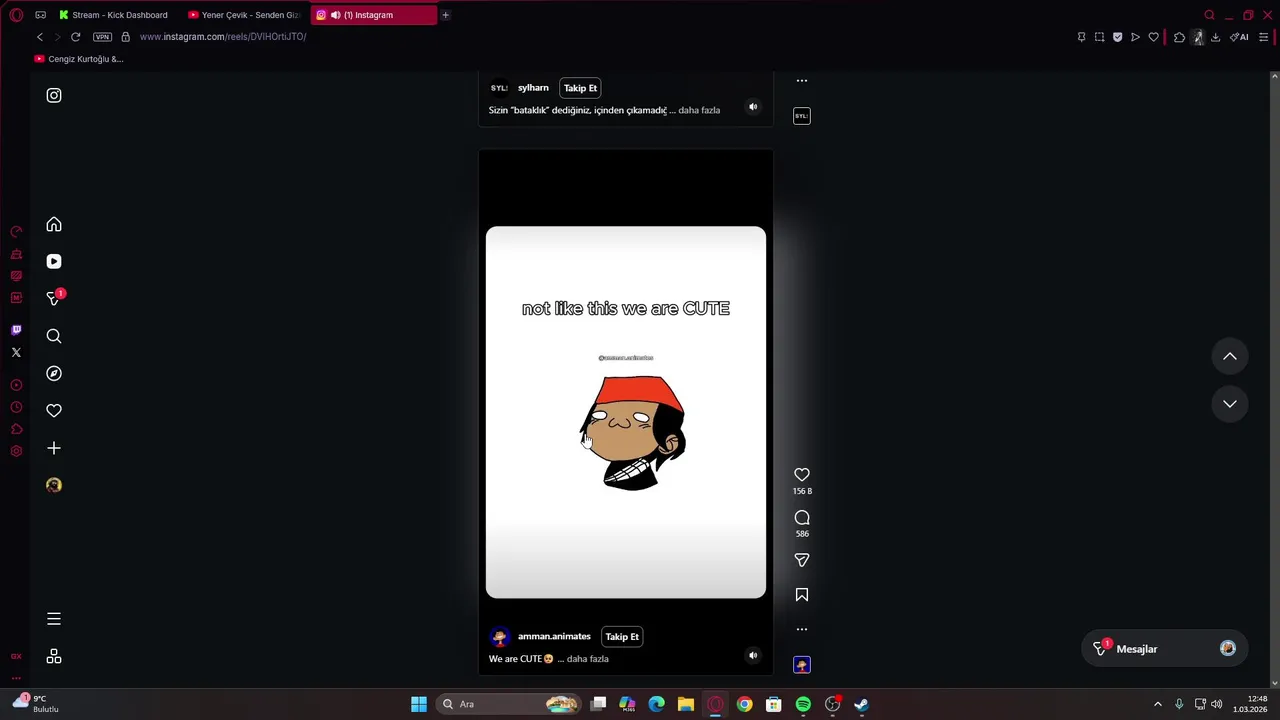Open profile avatar in Instagram sidebar
This screenshot has width=1280, height=720.
point(54,485)
